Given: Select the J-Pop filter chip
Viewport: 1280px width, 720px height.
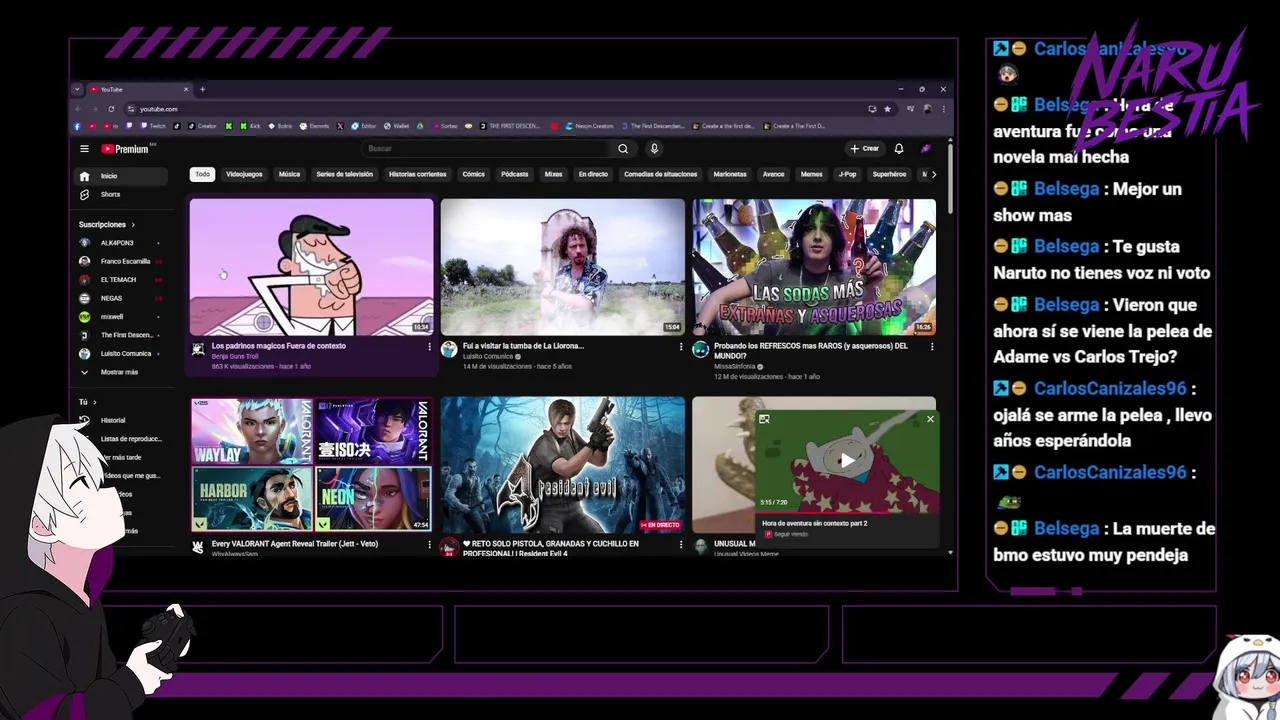Looking at the screenshot, I should click(847, 174).
